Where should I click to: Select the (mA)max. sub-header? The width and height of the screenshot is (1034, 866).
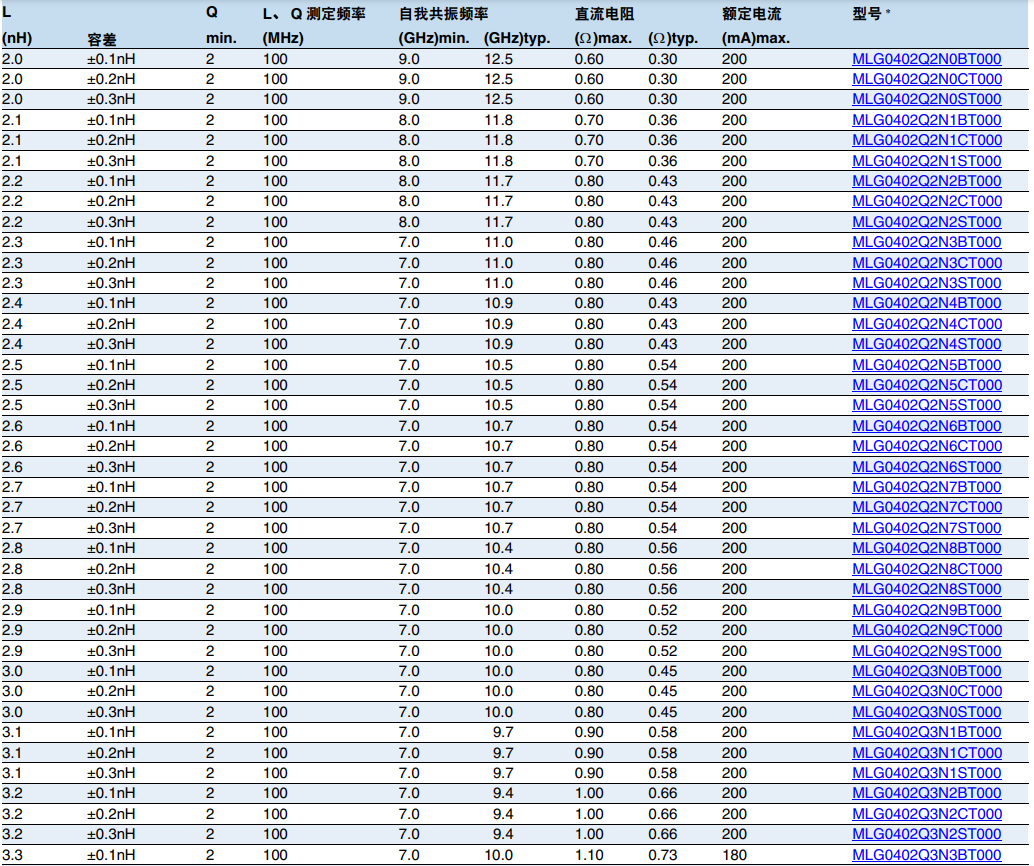(x=756, y=38)
